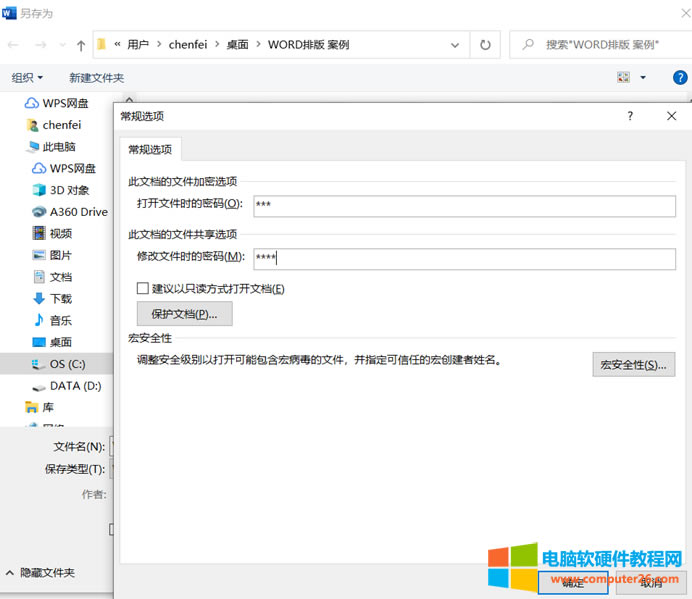Change the view layout icon
The width and height of the screenshot is (692, 599).
(x=624, y=77)
